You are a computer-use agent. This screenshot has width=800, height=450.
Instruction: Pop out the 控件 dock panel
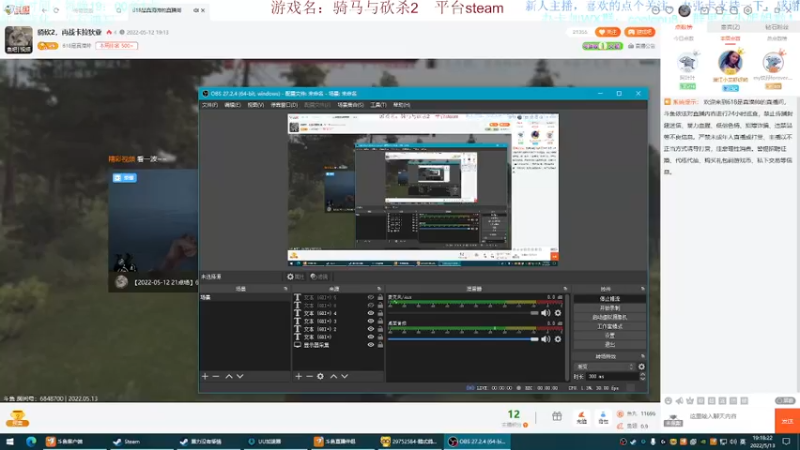coord(642,289)
